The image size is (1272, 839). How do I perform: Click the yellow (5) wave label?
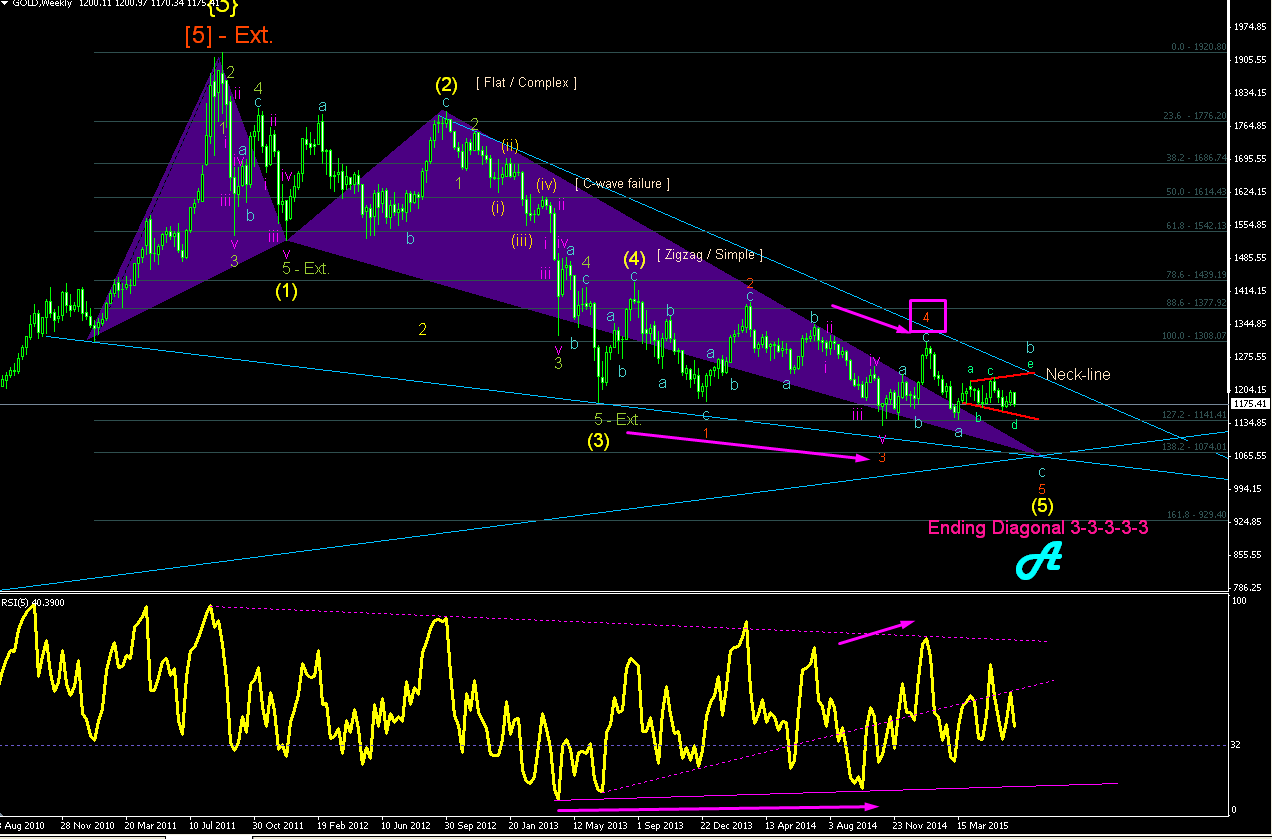pyautogui.click(x=1041, y=506)
